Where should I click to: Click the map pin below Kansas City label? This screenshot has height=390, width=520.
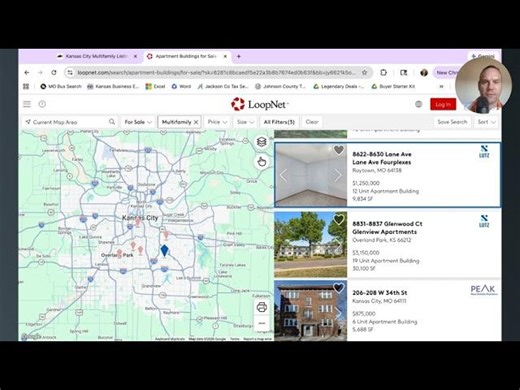138,222
